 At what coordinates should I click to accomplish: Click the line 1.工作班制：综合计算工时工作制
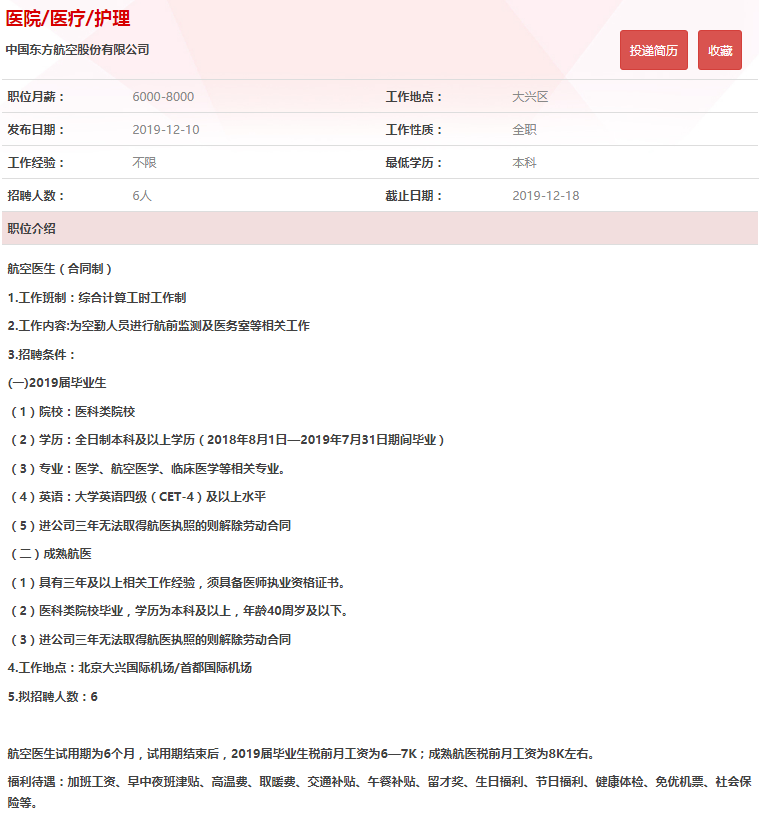(x=97, y=298)
